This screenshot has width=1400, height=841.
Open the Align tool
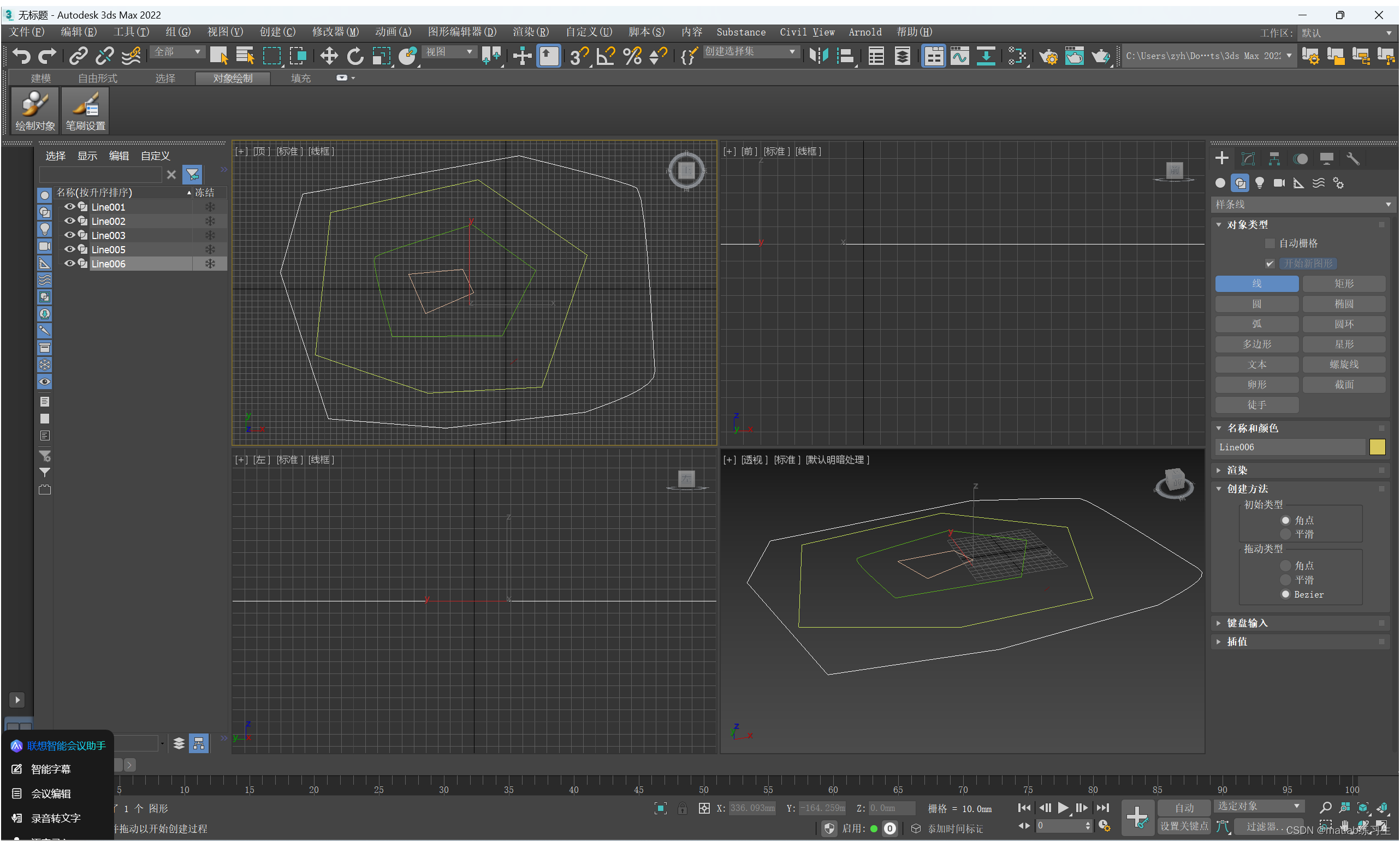point(845,56)
